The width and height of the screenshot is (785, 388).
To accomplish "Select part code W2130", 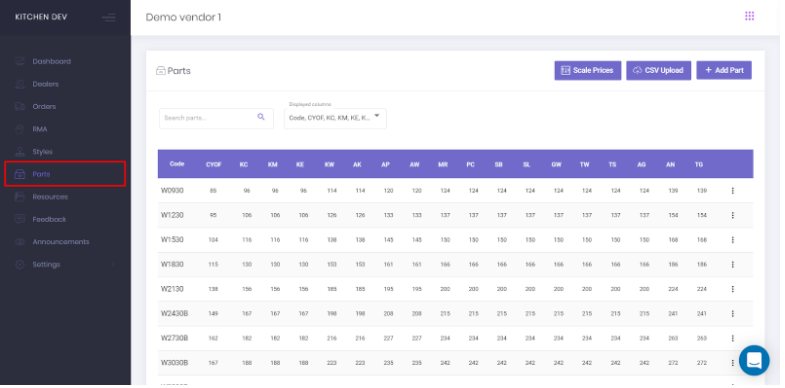I will pyautogui.click(x=172, y=289).
